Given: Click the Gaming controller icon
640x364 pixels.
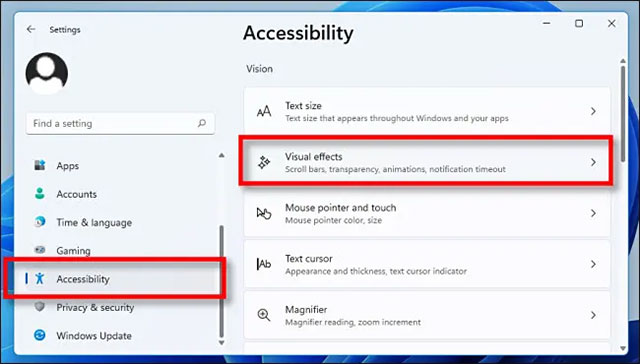Looking at the screenshot, I should pos(40,250).
